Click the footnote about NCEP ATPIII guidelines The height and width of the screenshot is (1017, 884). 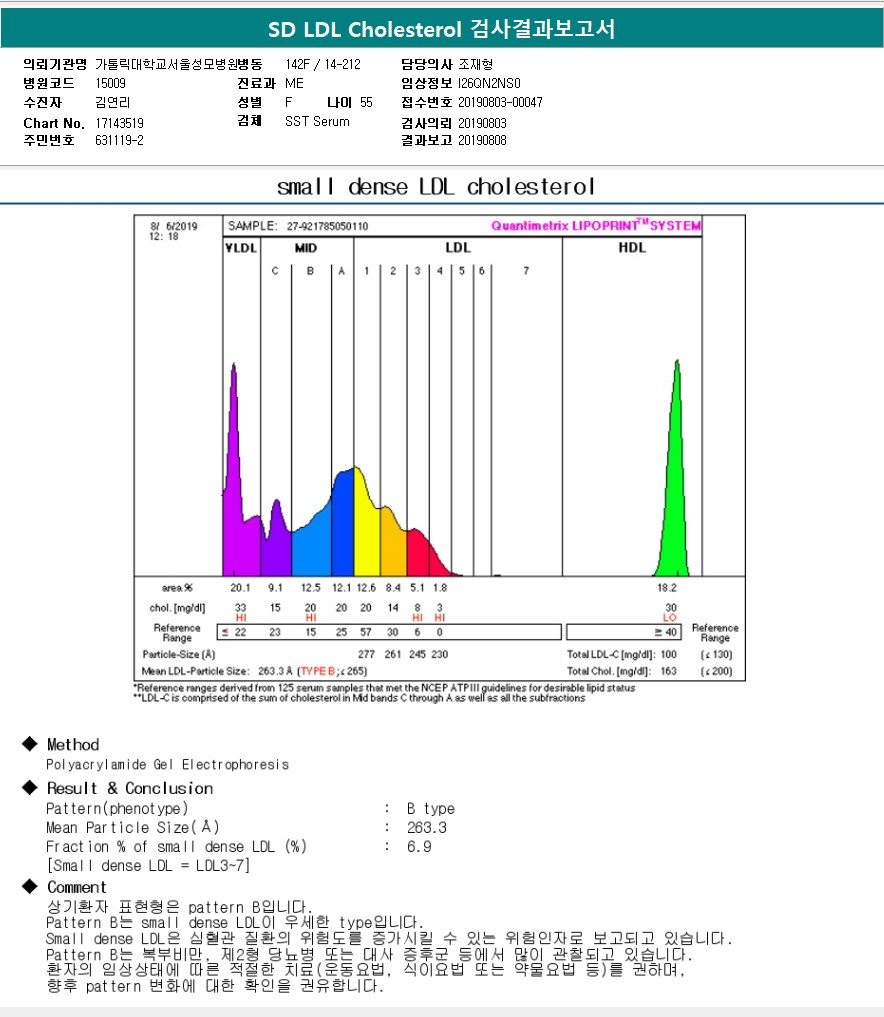click(385, 688)
